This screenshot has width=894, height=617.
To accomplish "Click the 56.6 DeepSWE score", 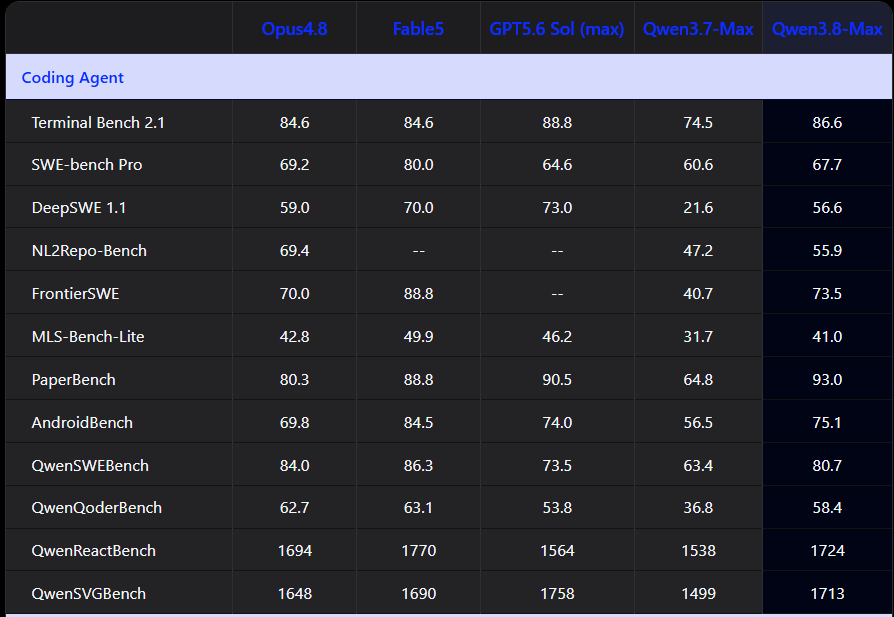I will (x=827, y=208).
